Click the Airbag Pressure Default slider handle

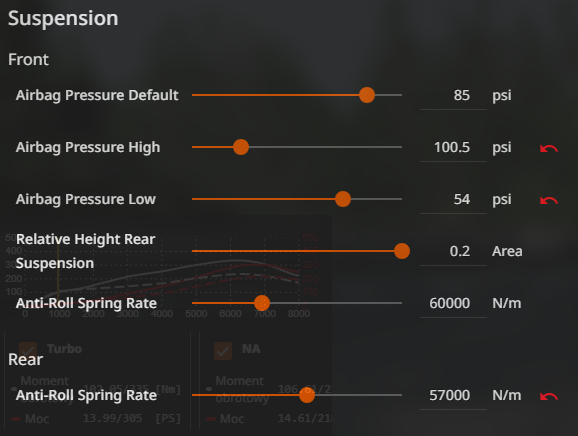(x=367, y=95)
